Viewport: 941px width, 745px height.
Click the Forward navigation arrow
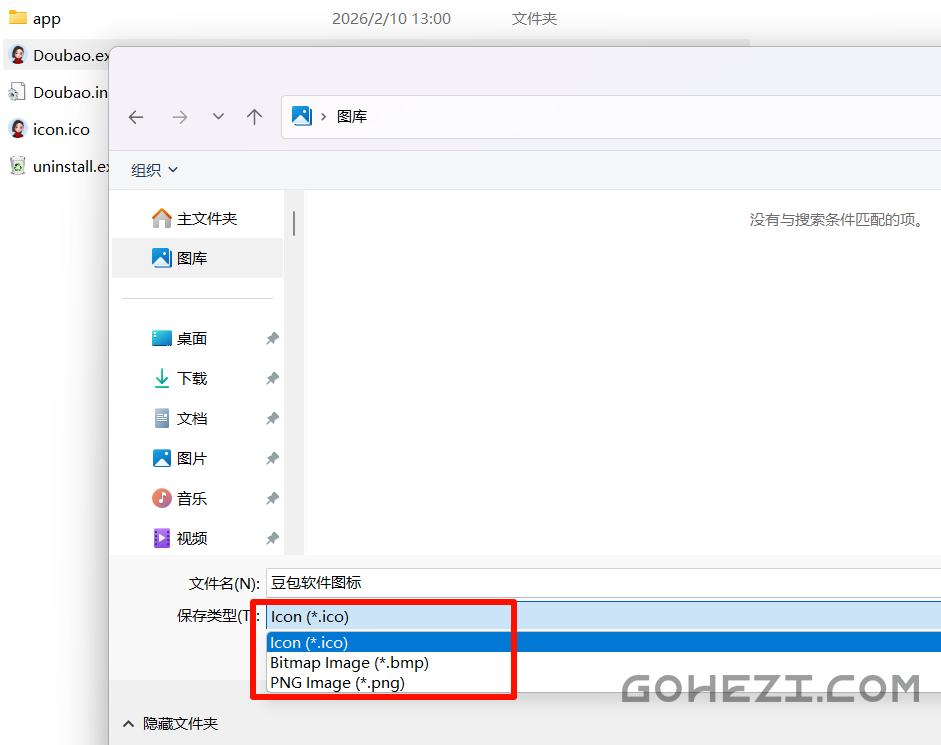point(180,117)
